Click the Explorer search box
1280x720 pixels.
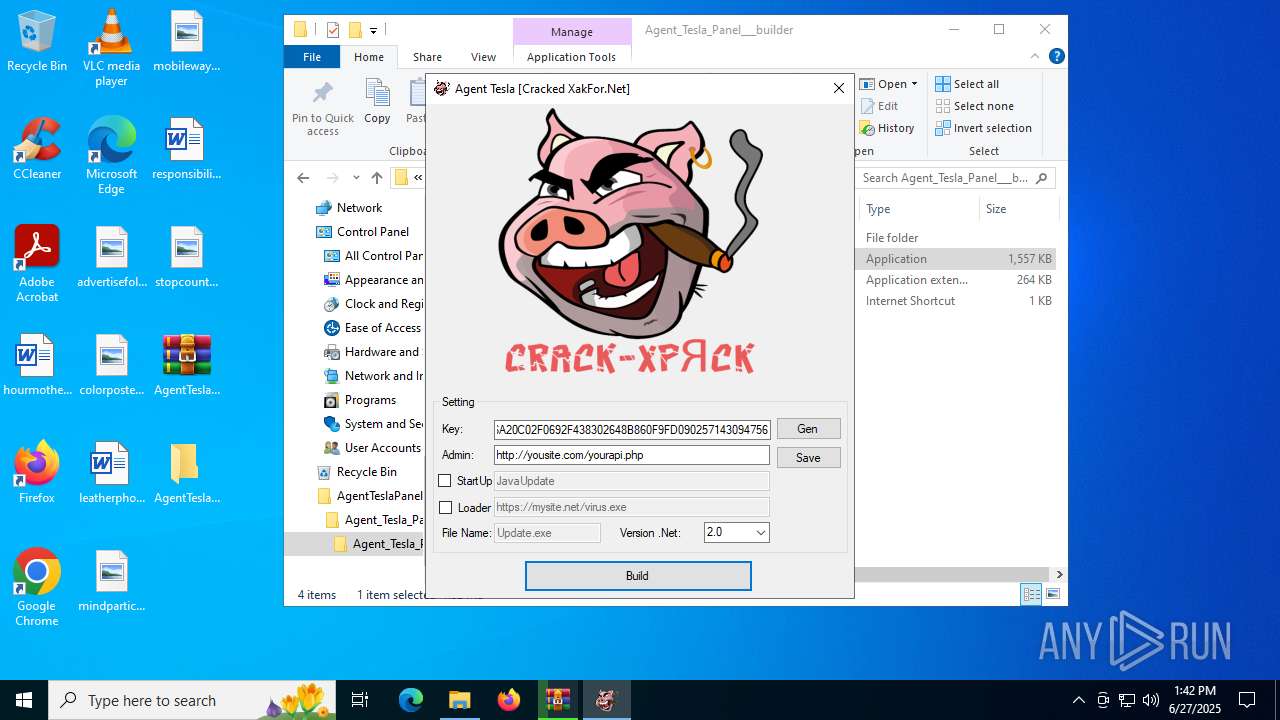[957, 178]
